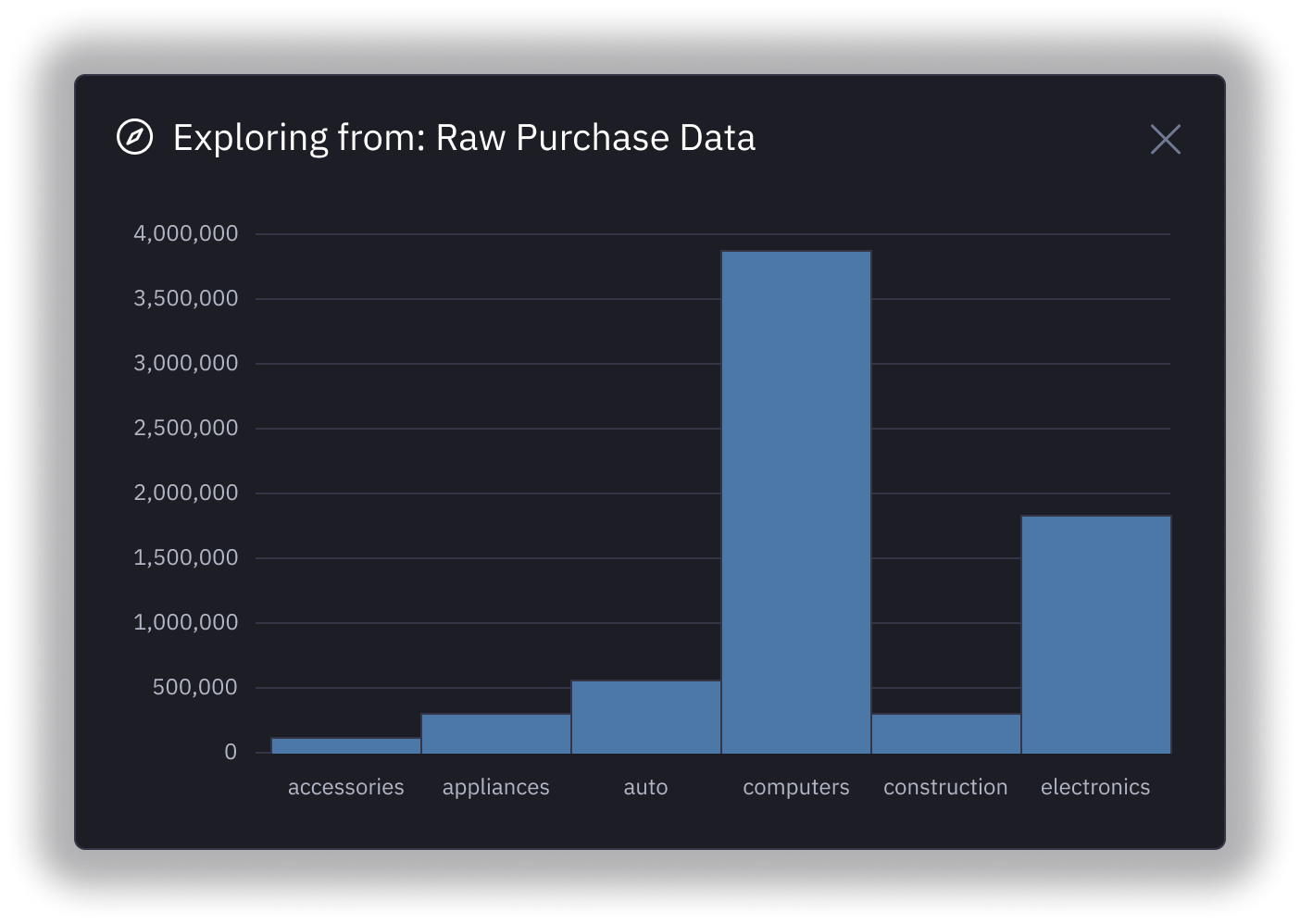Viewport: 1300px width, 924px height.
Task: Click the 1,000,000 y-axis value
Action: point(186,622)
